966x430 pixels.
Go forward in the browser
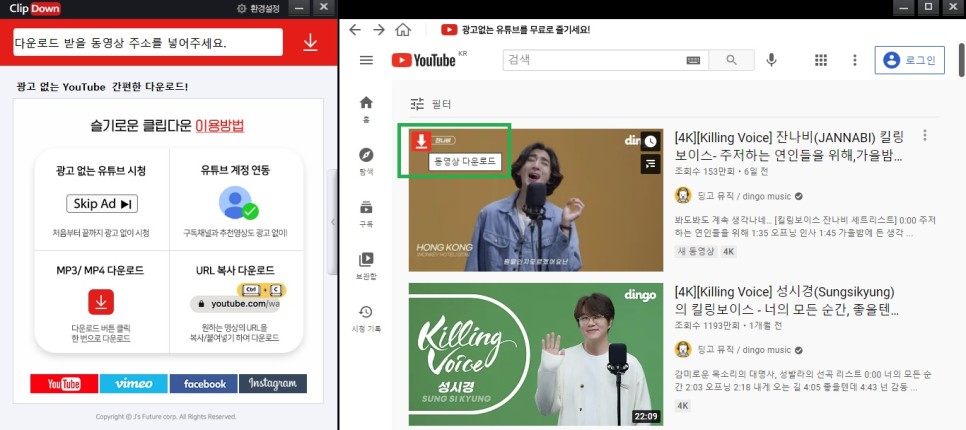(379, 30)
